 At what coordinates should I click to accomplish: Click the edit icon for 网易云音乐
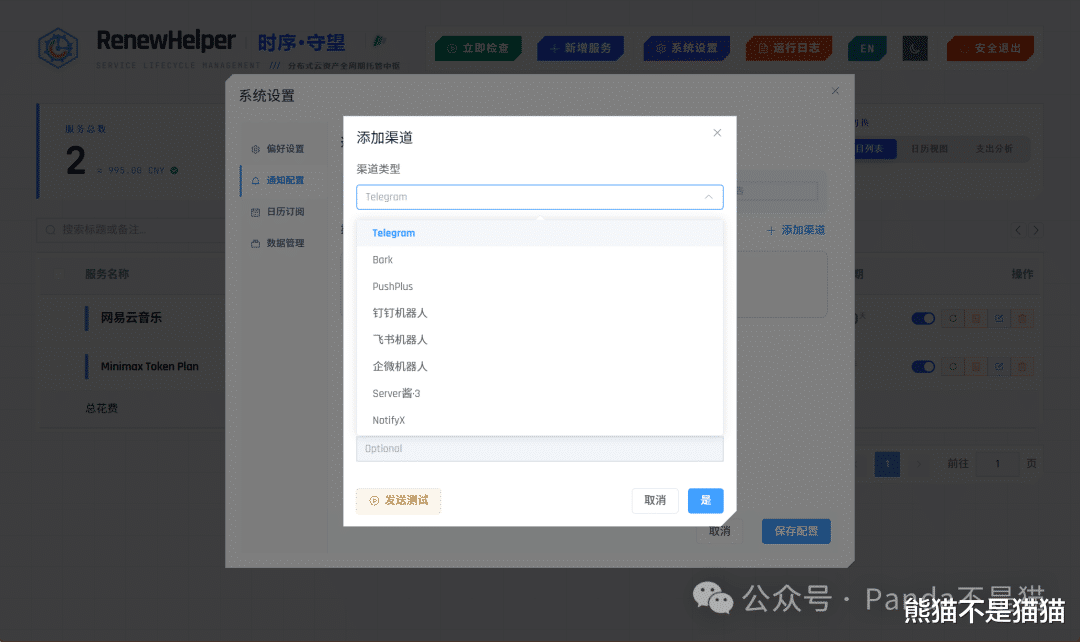tap(999, 318)
